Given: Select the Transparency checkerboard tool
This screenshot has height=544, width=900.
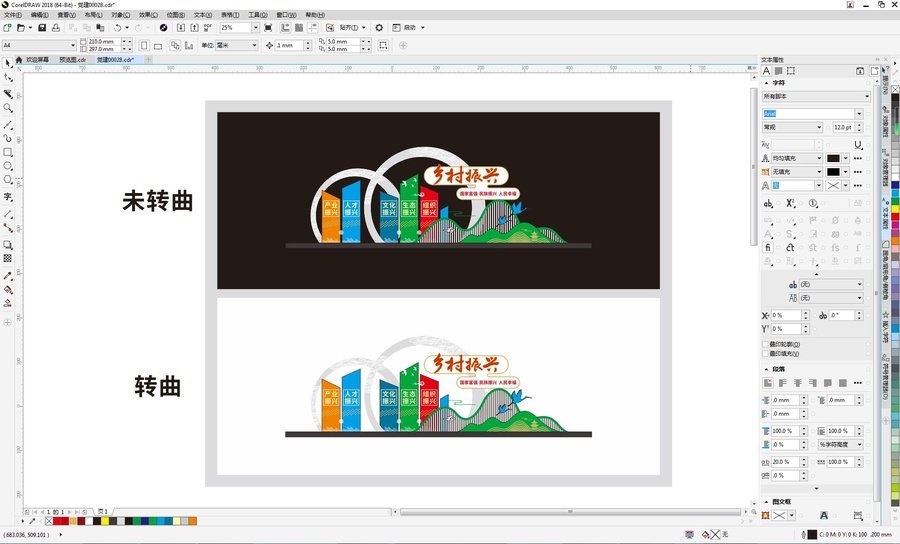Looking at the screenshot, I should [x=7, y=259].
